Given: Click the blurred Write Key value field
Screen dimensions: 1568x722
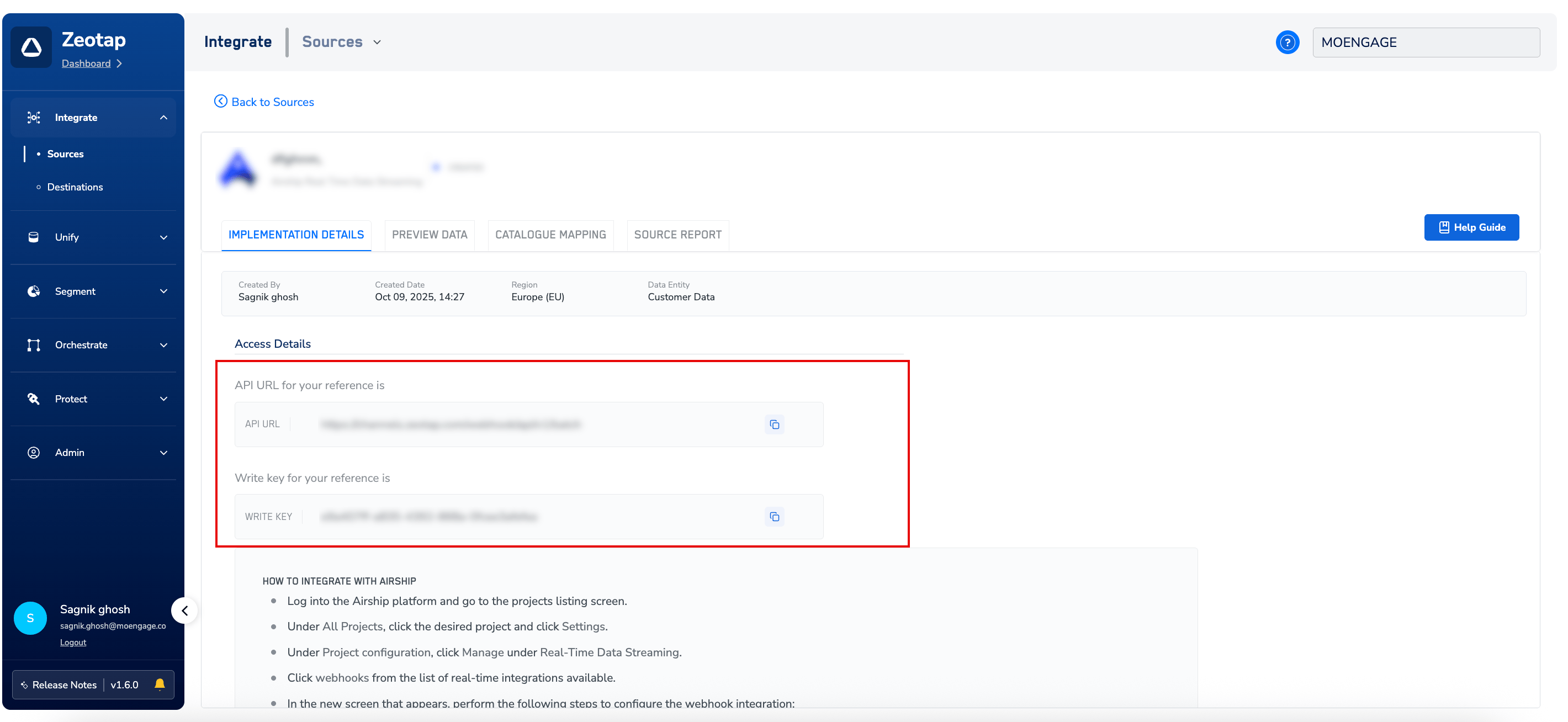Looking at the screenshot, I should tap(429, 517).
